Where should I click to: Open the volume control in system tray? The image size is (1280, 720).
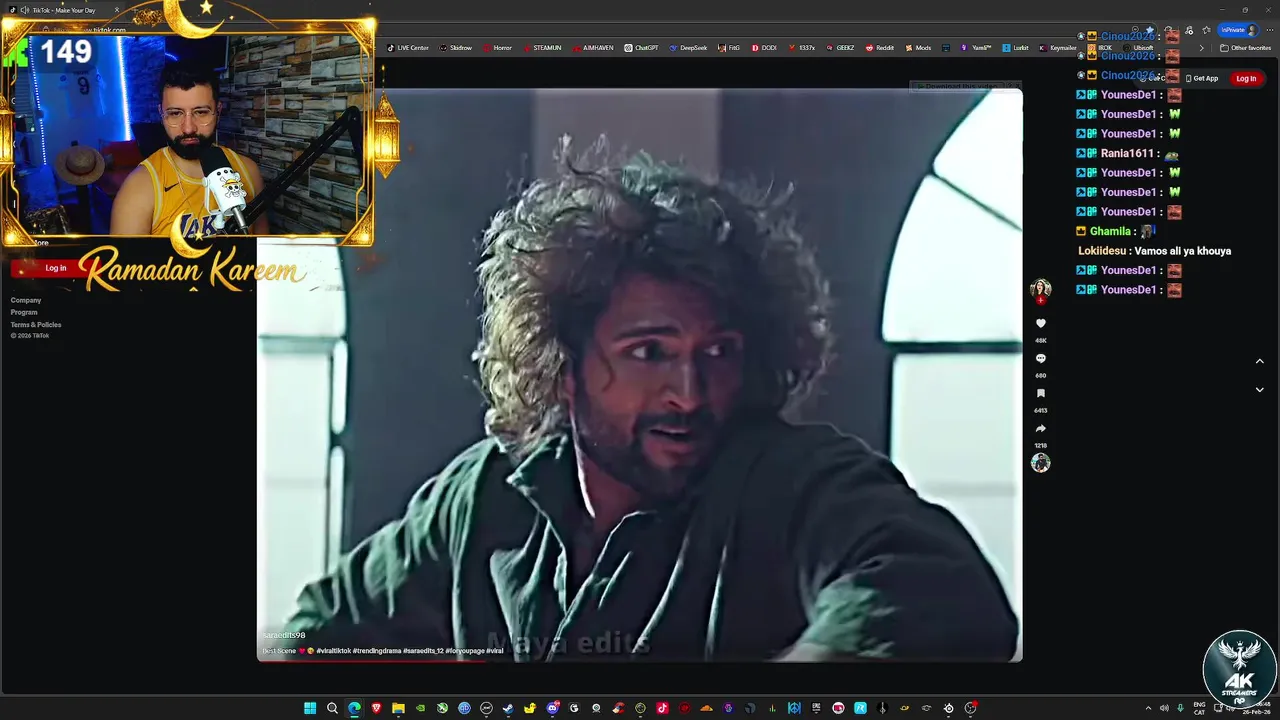click(x=1164, y=708)
